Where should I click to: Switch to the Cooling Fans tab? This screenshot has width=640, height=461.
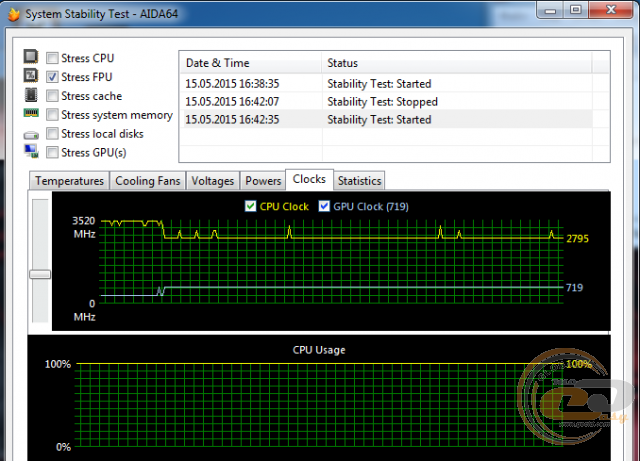click(148, 181)
